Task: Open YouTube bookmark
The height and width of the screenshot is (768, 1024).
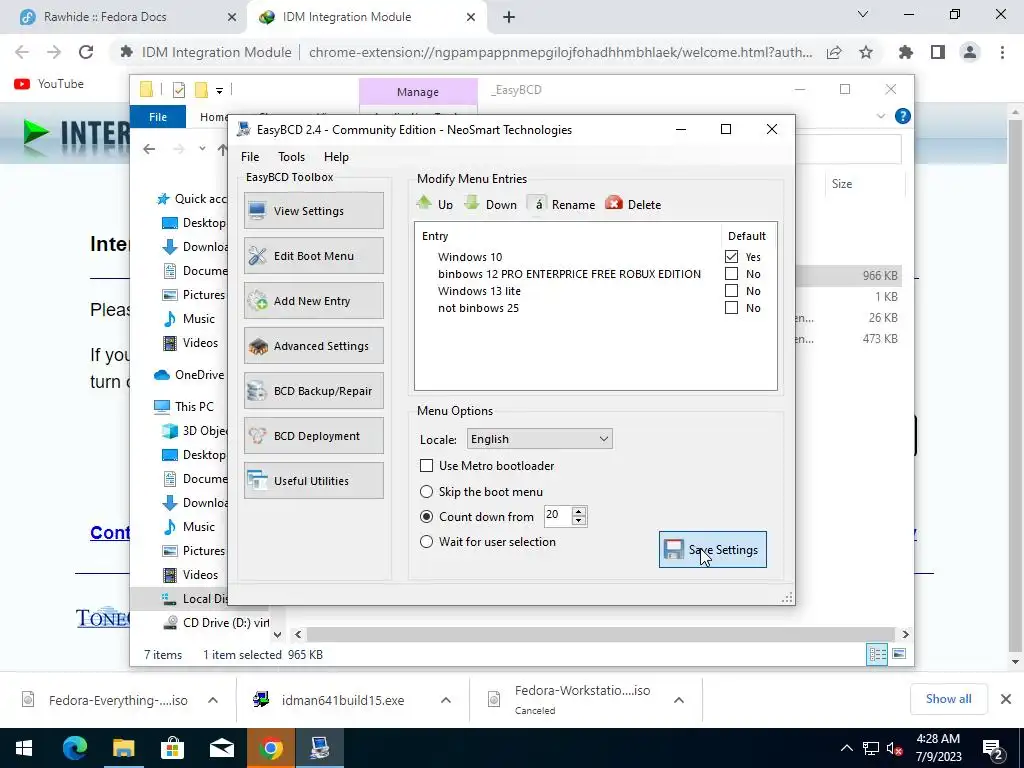Action: [49, 84]
